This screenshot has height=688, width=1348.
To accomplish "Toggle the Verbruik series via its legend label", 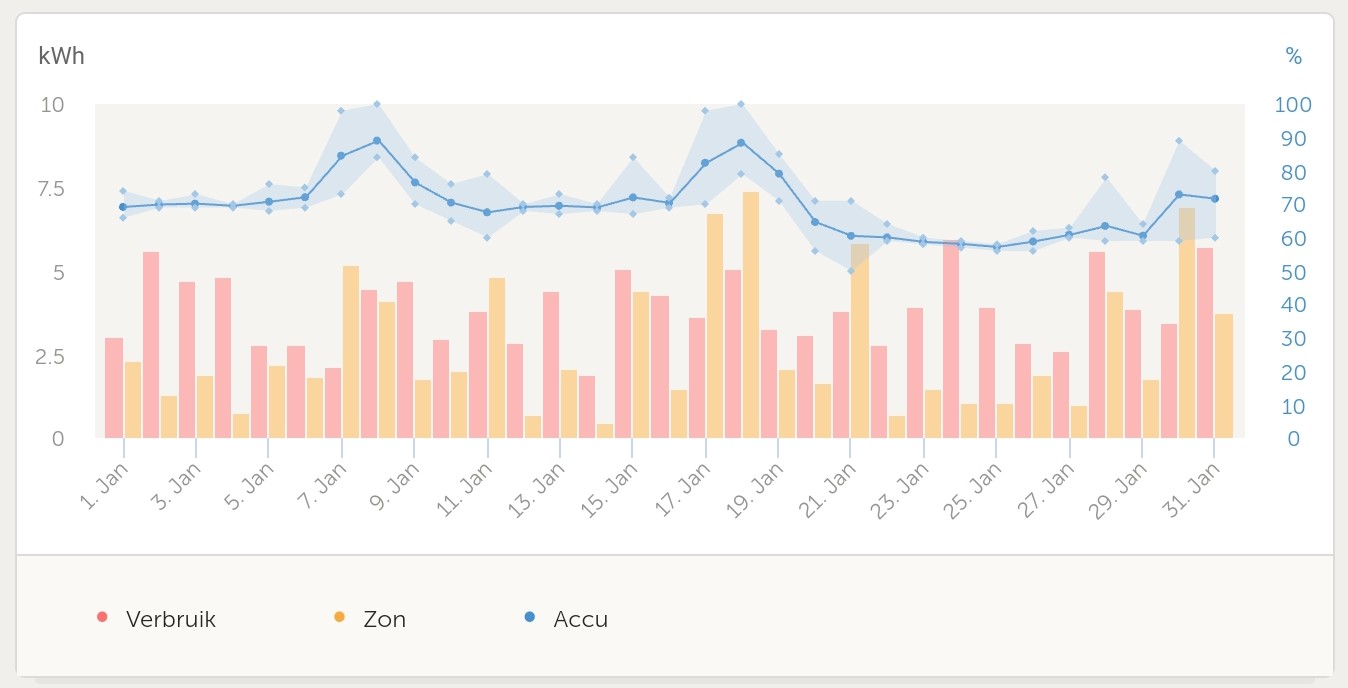I will (171, 619).
